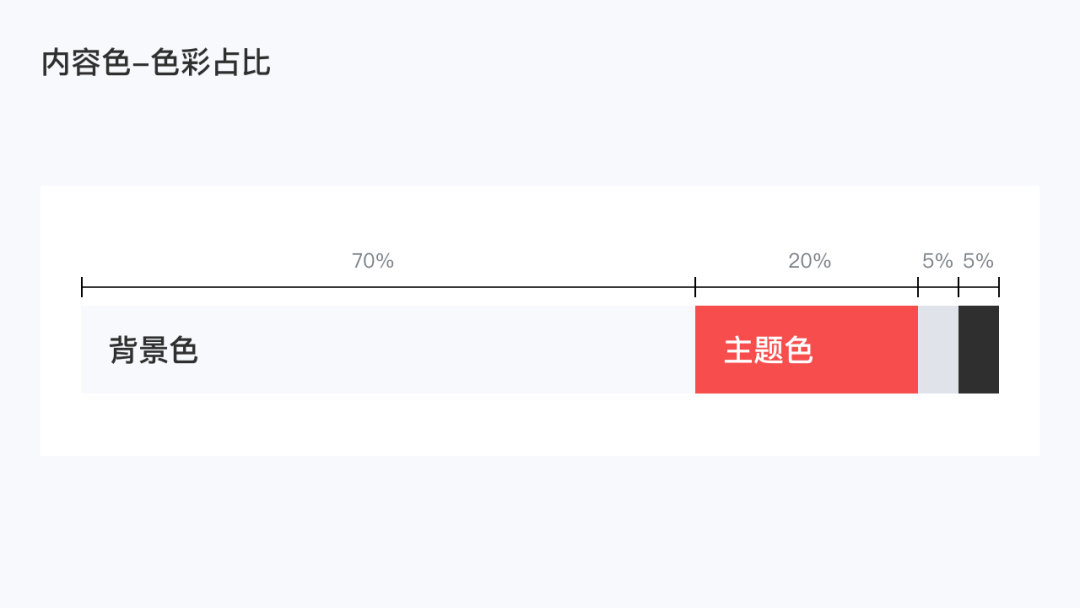Image resolution: width=1080 pixels, height=608 pixels.
Task: Click the last 5% label above black segment
Action: click(x=978, y=261)
